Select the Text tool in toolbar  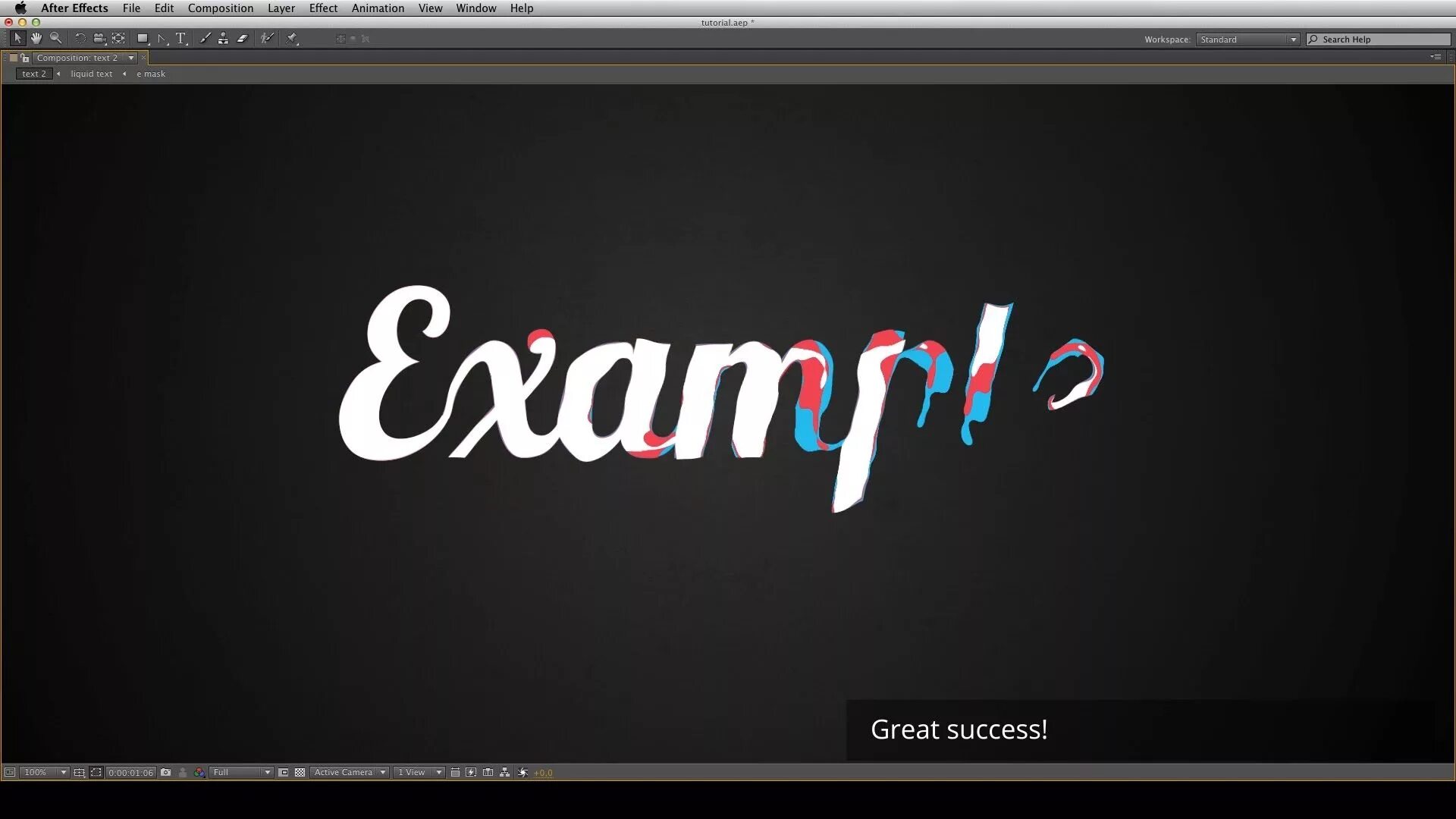(180, 38)
